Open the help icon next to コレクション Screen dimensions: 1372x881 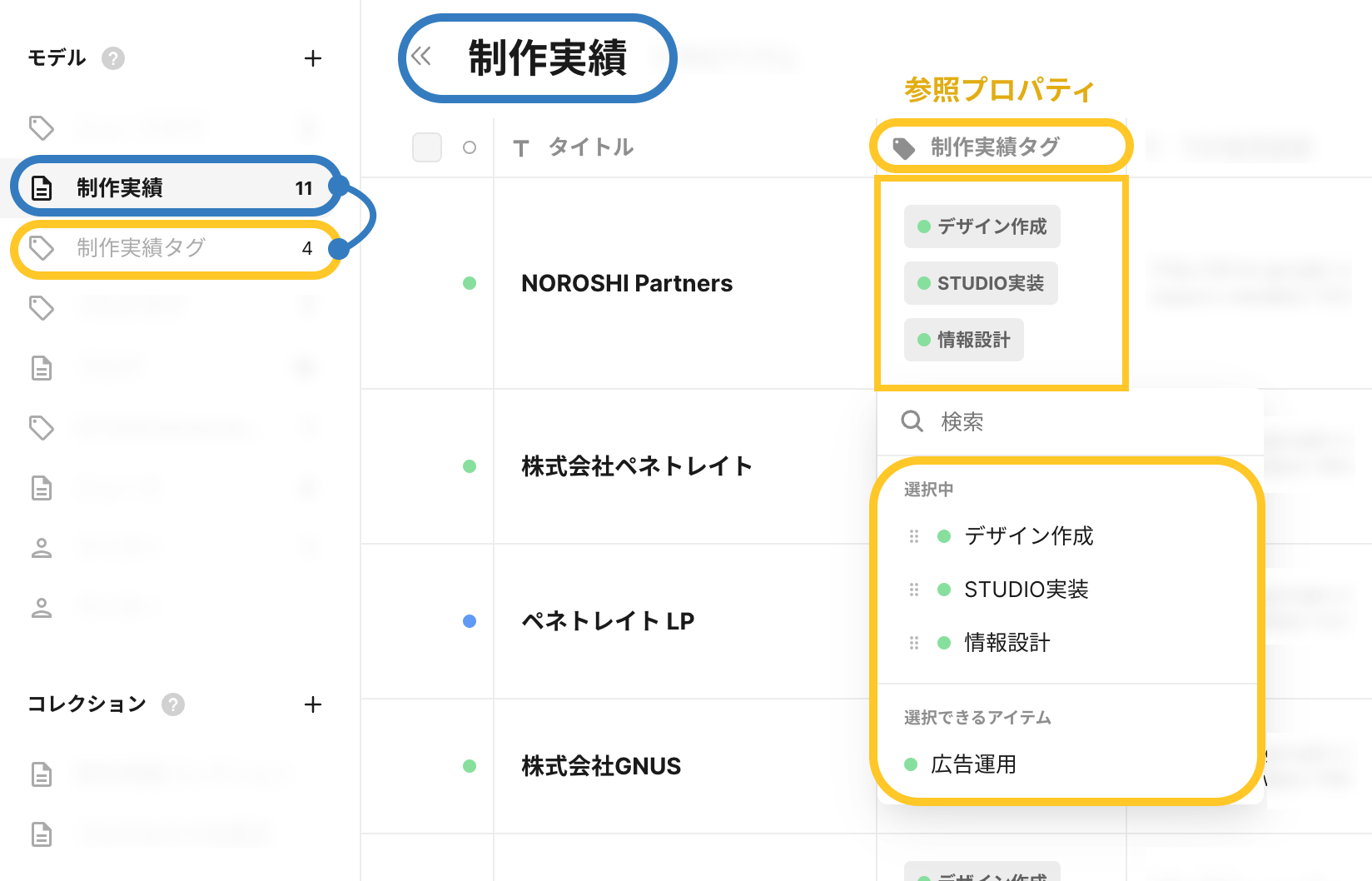point(173,704)
